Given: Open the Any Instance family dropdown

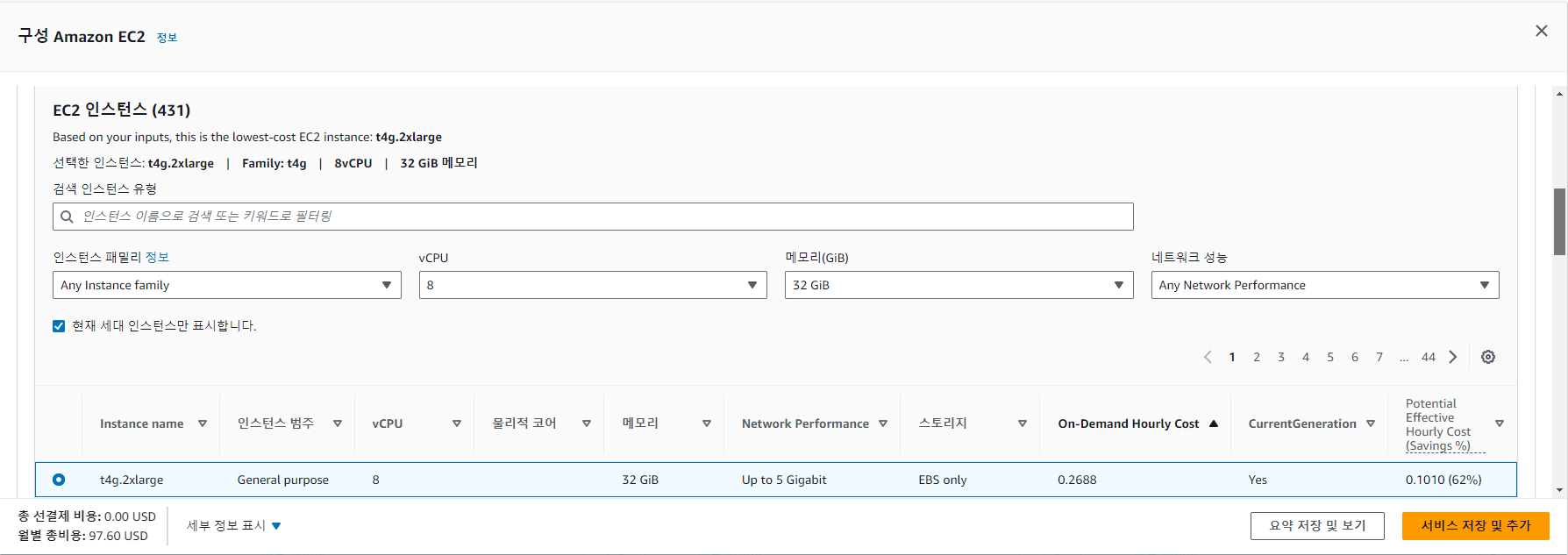Looking at the screenshot, I should pyautogui.click(x=227, y=285).
